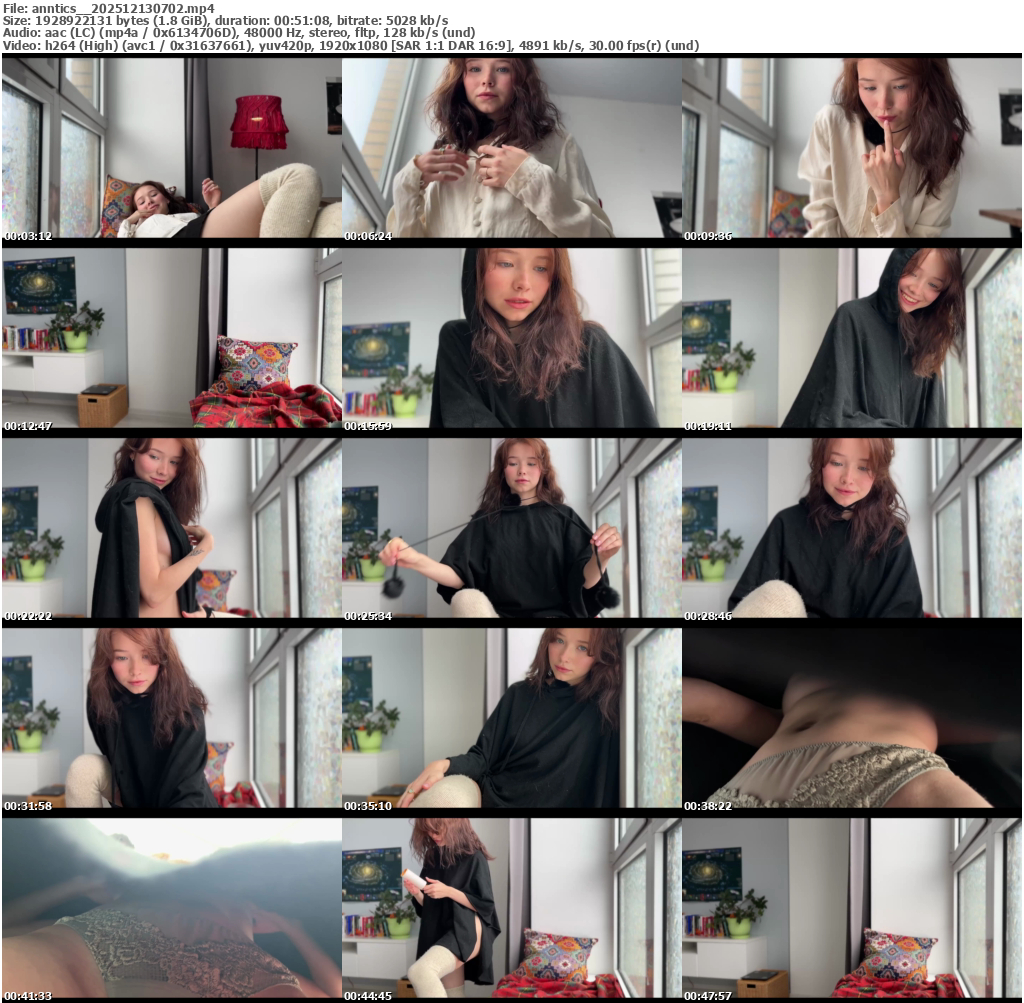The height and width of the screenshot is (1003, 1024).
Task: Open the frame timestamped 00:28:46
Action: [x=852, y=528]
